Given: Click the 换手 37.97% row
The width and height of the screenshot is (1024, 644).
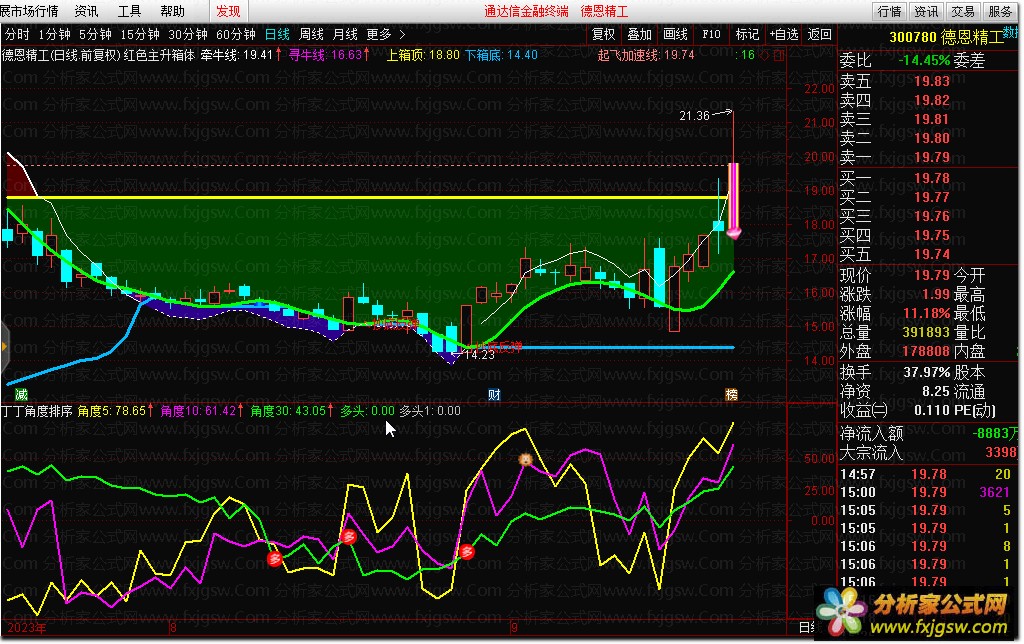Looking at the screenshot, I should [895, 372].
